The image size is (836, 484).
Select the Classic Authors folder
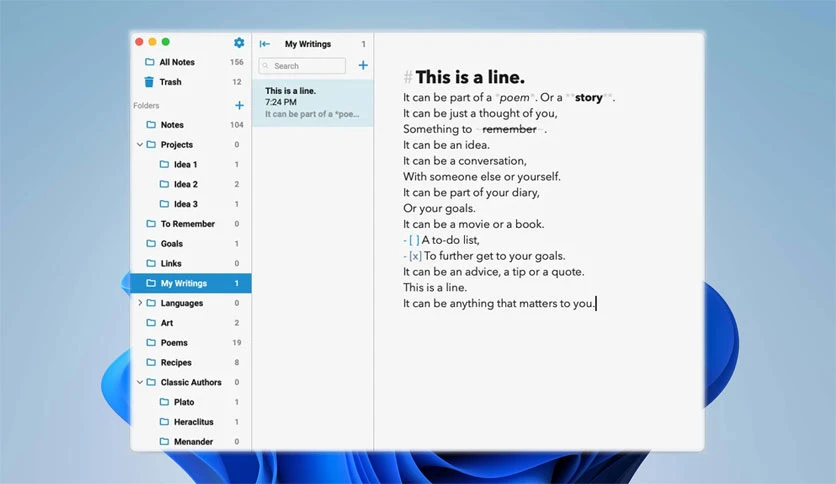pyautogui.click(x=191, y=382)
